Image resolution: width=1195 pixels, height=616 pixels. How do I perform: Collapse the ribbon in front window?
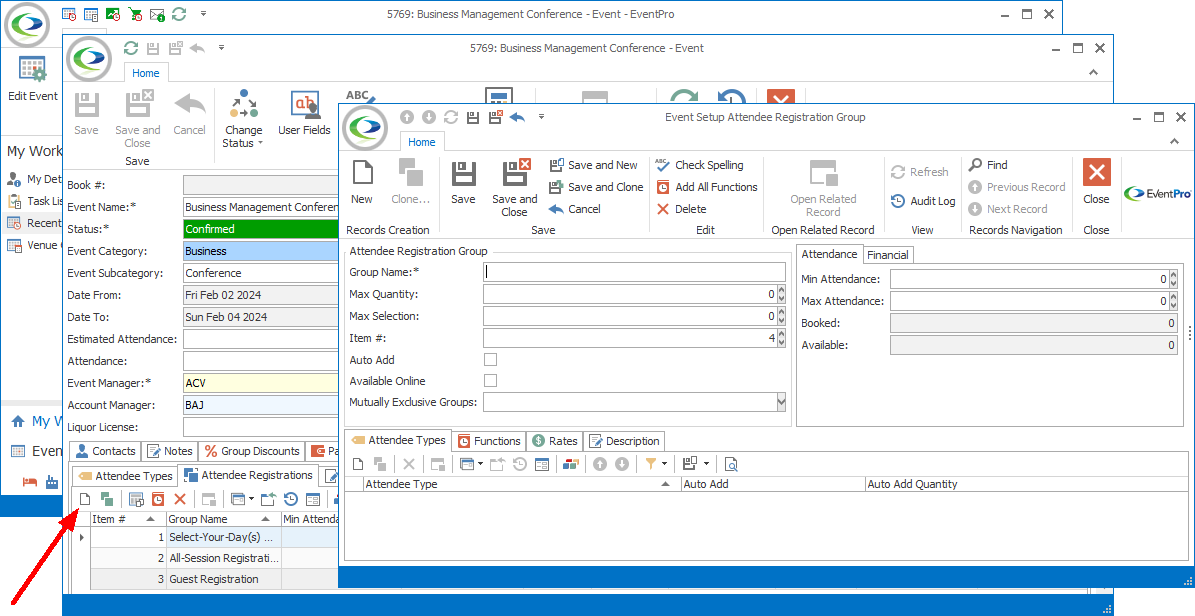pos(1175,141)
